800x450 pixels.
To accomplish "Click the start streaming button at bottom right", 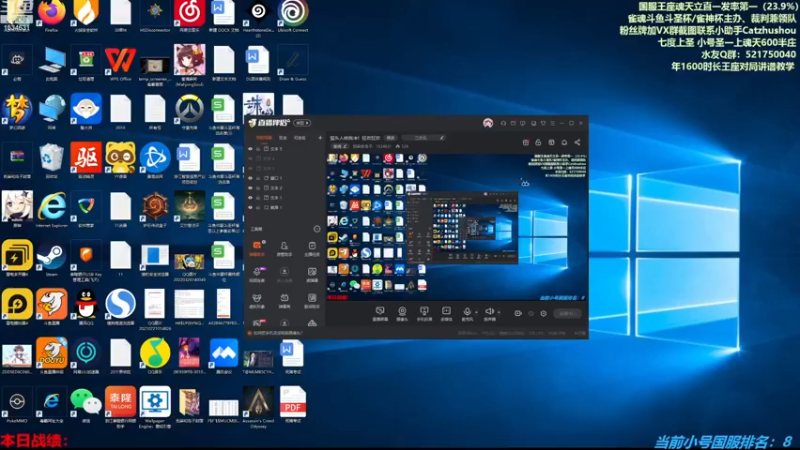I will [567, 313].
